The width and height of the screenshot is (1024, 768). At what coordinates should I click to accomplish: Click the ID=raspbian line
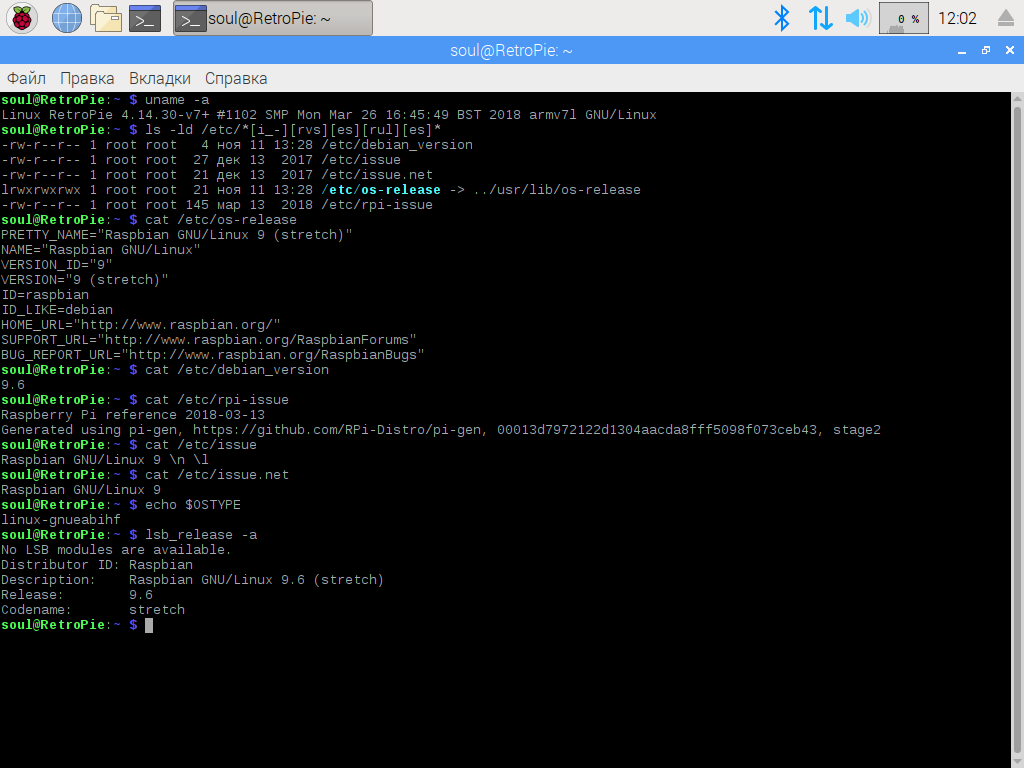click(x=45, y=295)
